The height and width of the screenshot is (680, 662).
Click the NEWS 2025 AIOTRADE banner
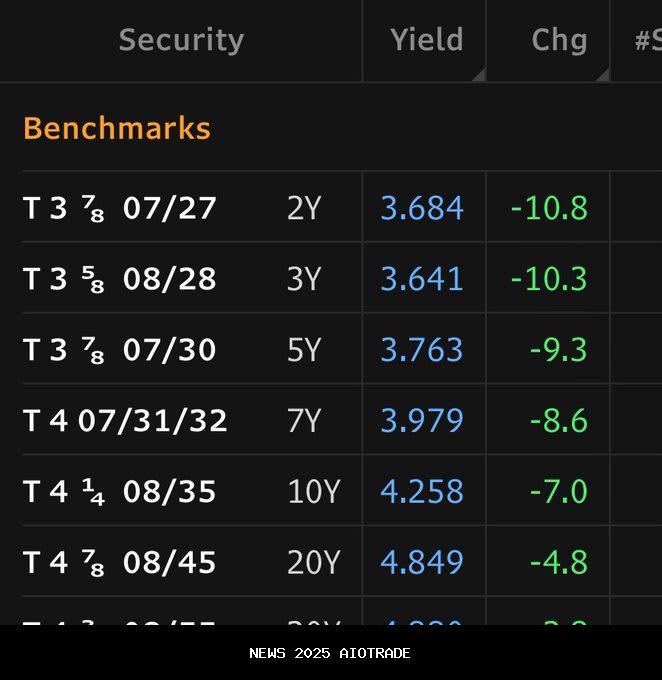coord(330,653)
